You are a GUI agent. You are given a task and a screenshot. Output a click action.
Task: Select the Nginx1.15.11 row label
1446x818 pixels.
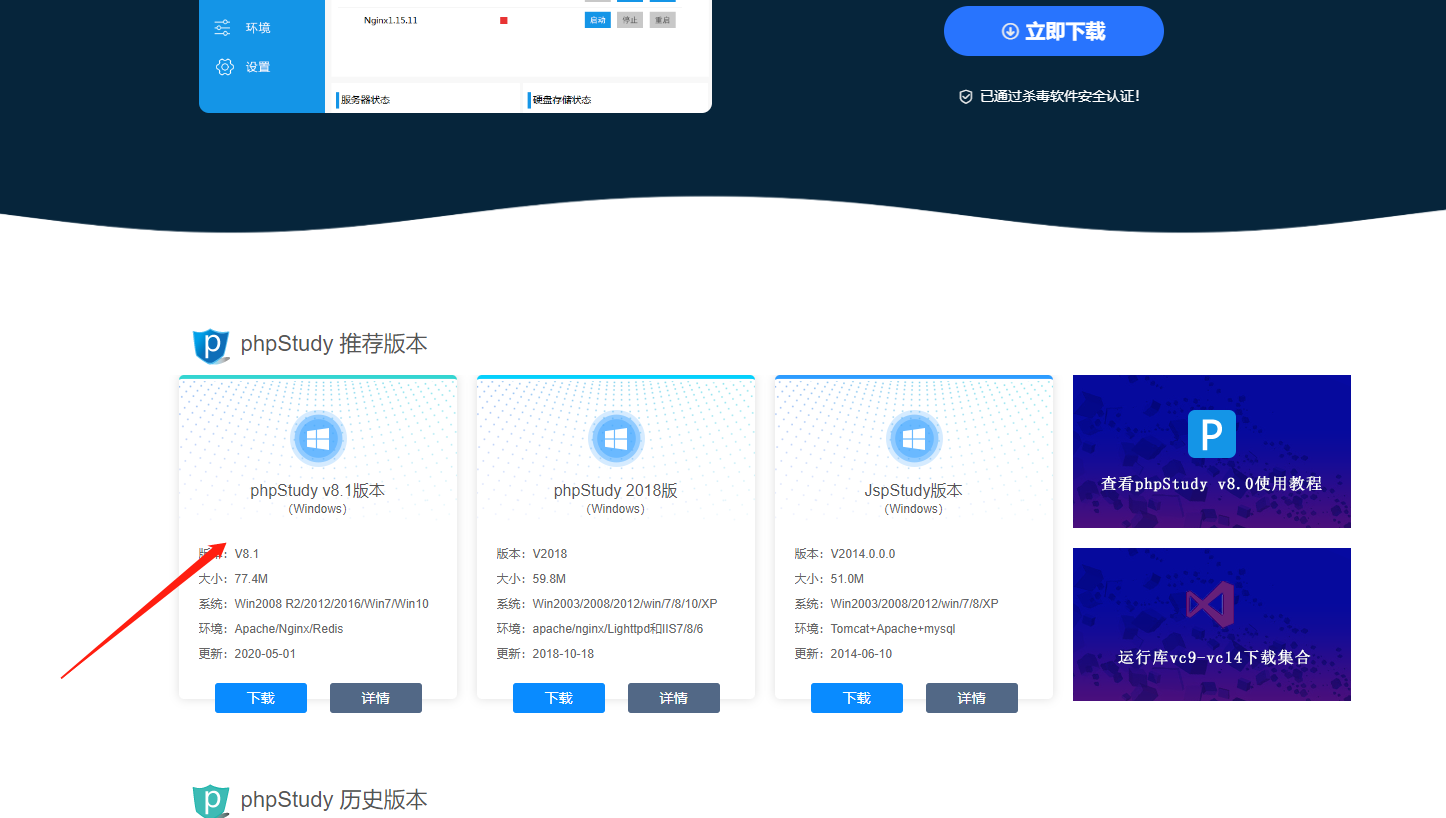[391, 20]
